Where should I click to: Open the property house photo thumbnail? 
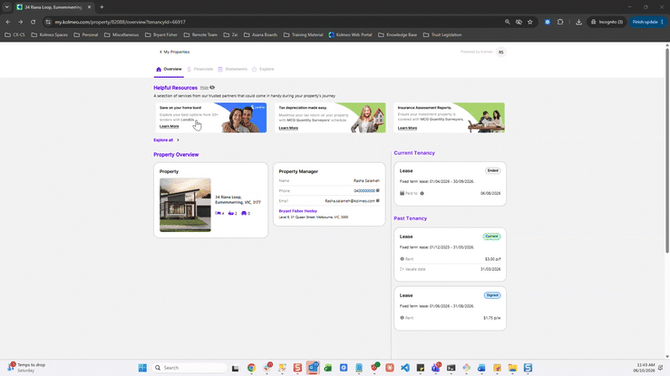[185, 205]
